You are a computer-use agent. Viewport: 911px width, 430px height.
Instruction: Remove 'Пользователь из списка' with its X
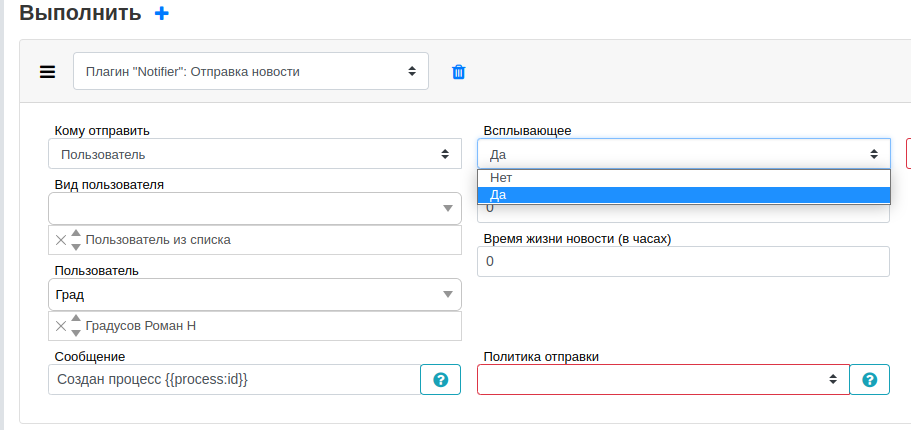pyautogui.click(x=61, y=239)
